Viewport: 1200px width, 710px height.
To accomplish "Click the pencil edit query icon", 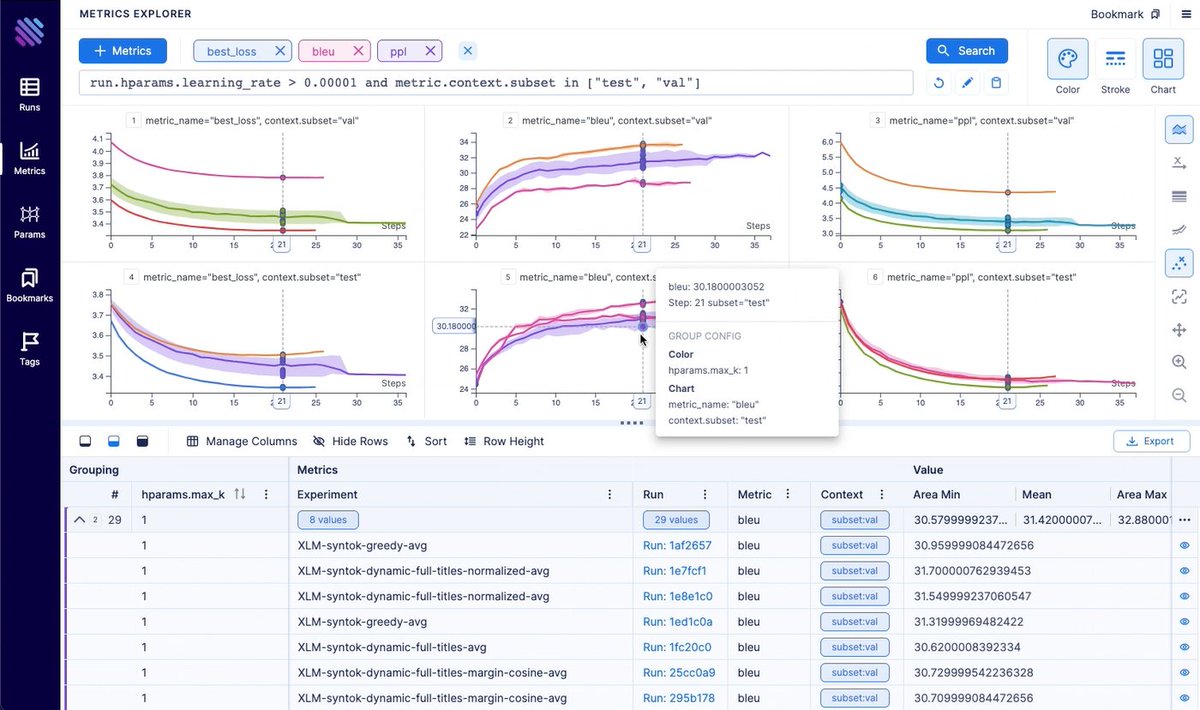I will click(x=967, y=82).
